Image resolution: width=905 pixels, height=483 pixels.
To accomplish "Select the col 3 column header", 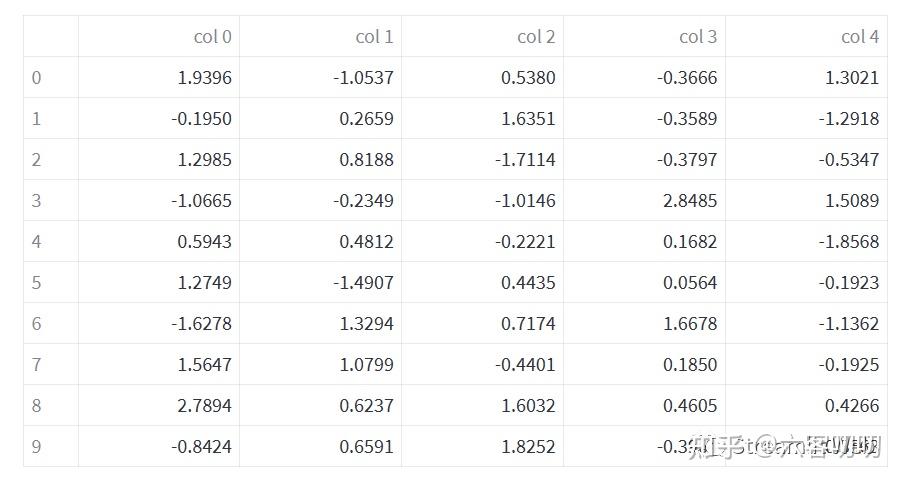I will click(698, 37).
